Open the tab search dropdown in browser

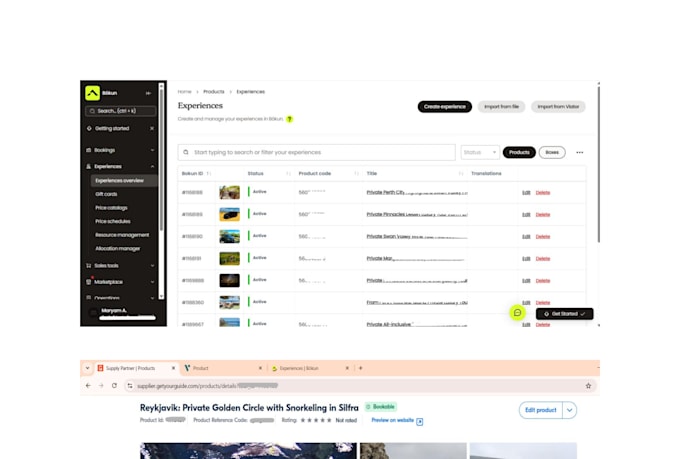click(x=87, y=368)
